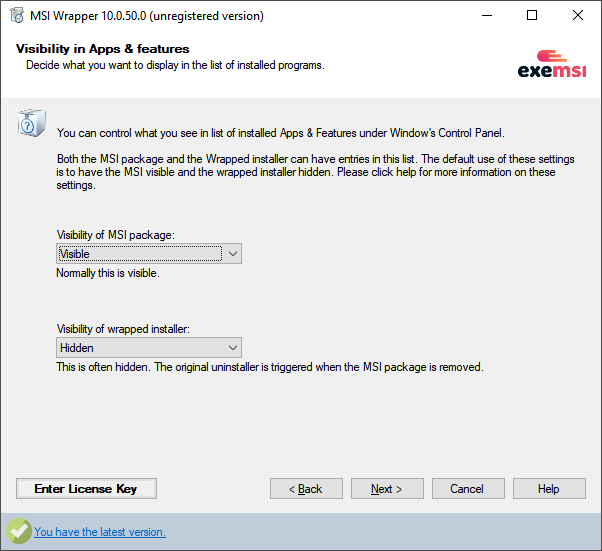The height and width of the screenshot is (551, 602).
Task: Open the Visibility of MSI package dropdown
Action: coord(149,254)
